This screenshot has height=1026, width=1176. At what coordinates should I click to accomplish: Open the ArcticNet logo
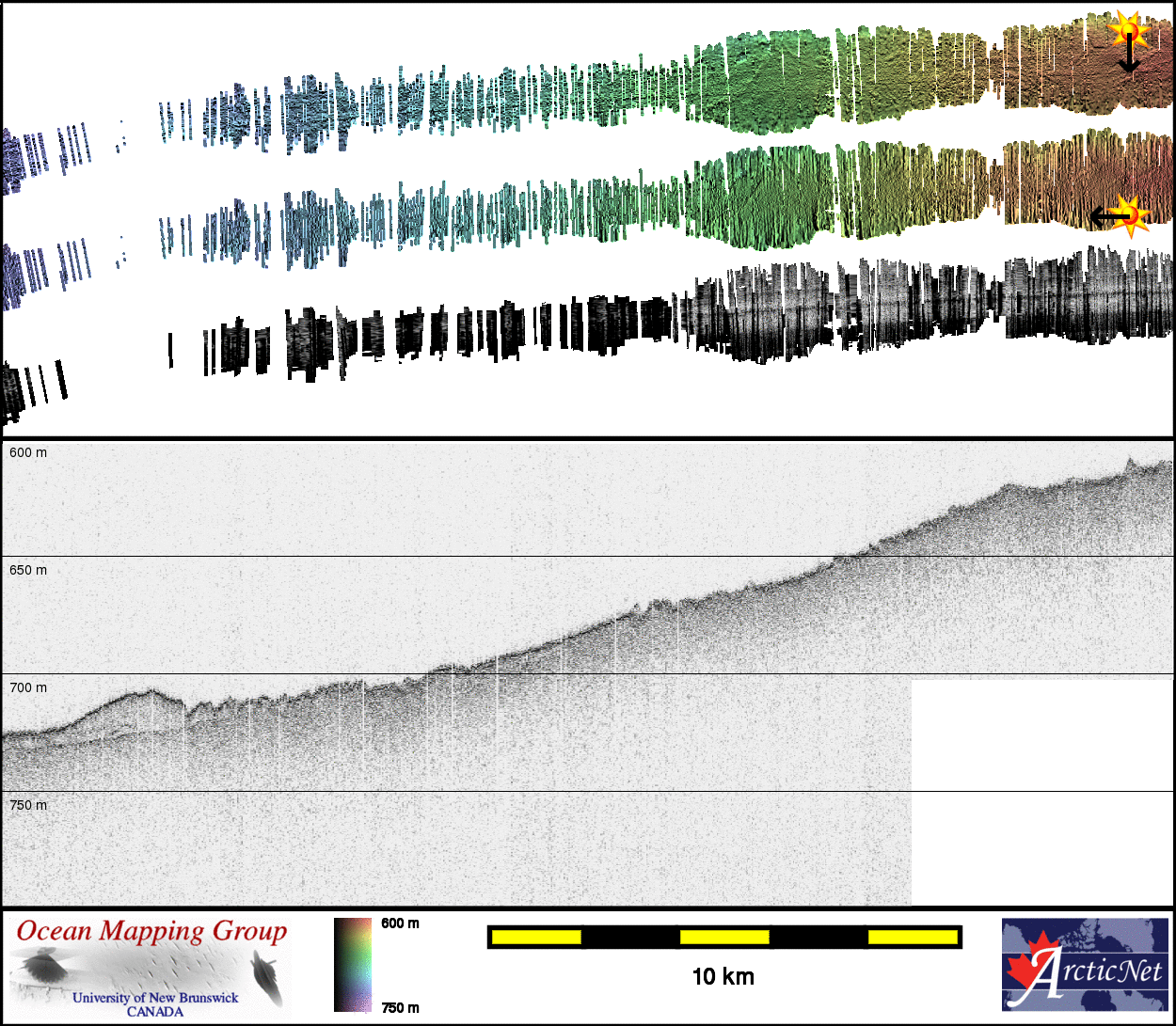pyautogui.click(x=1085, y=964)
